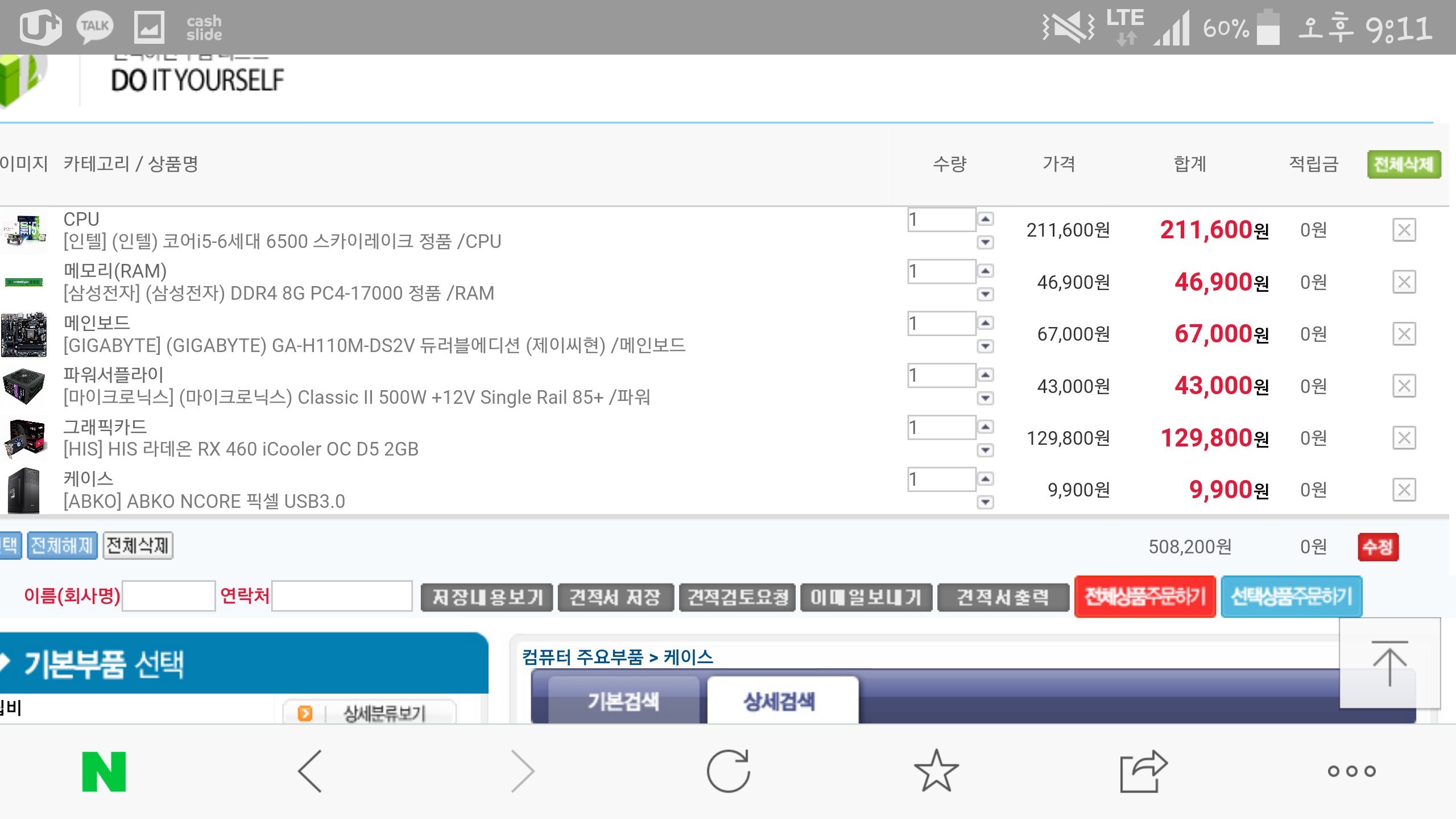Go back with the browser back arrow
The image size is (1456, 819).
tap(311, 771)
